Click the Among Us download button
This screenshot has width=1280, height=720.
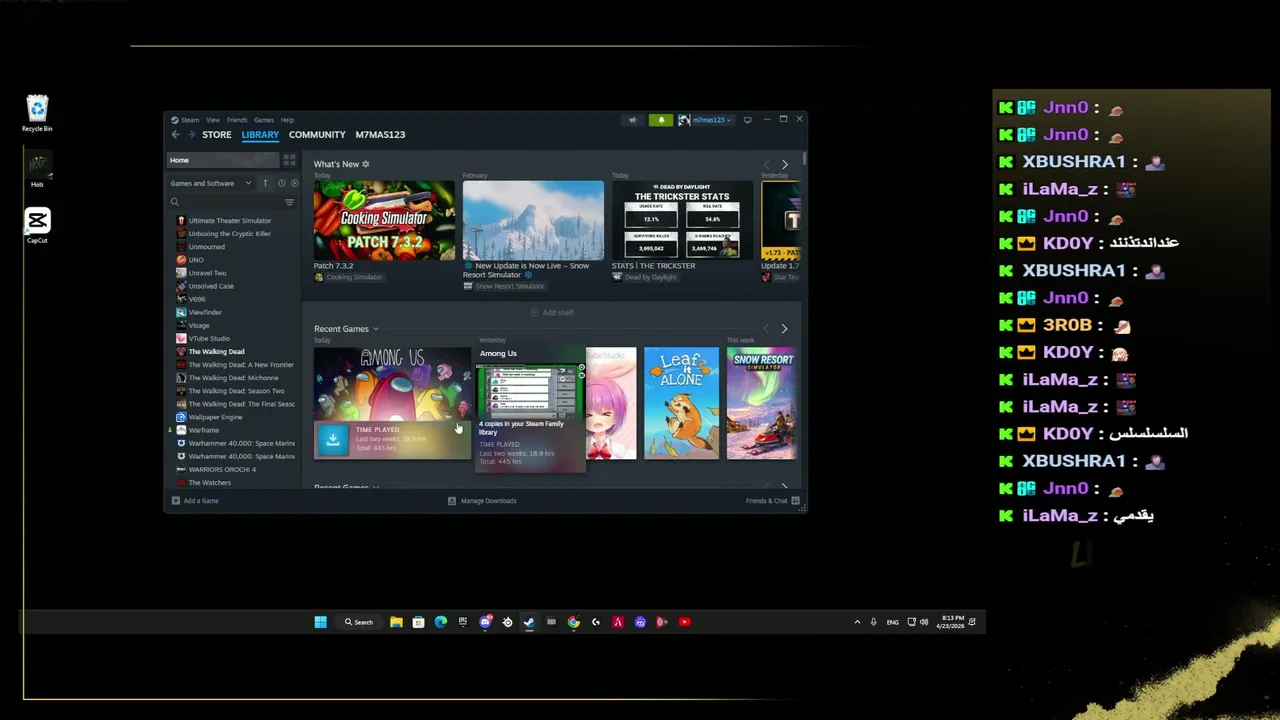coord(333,439)
